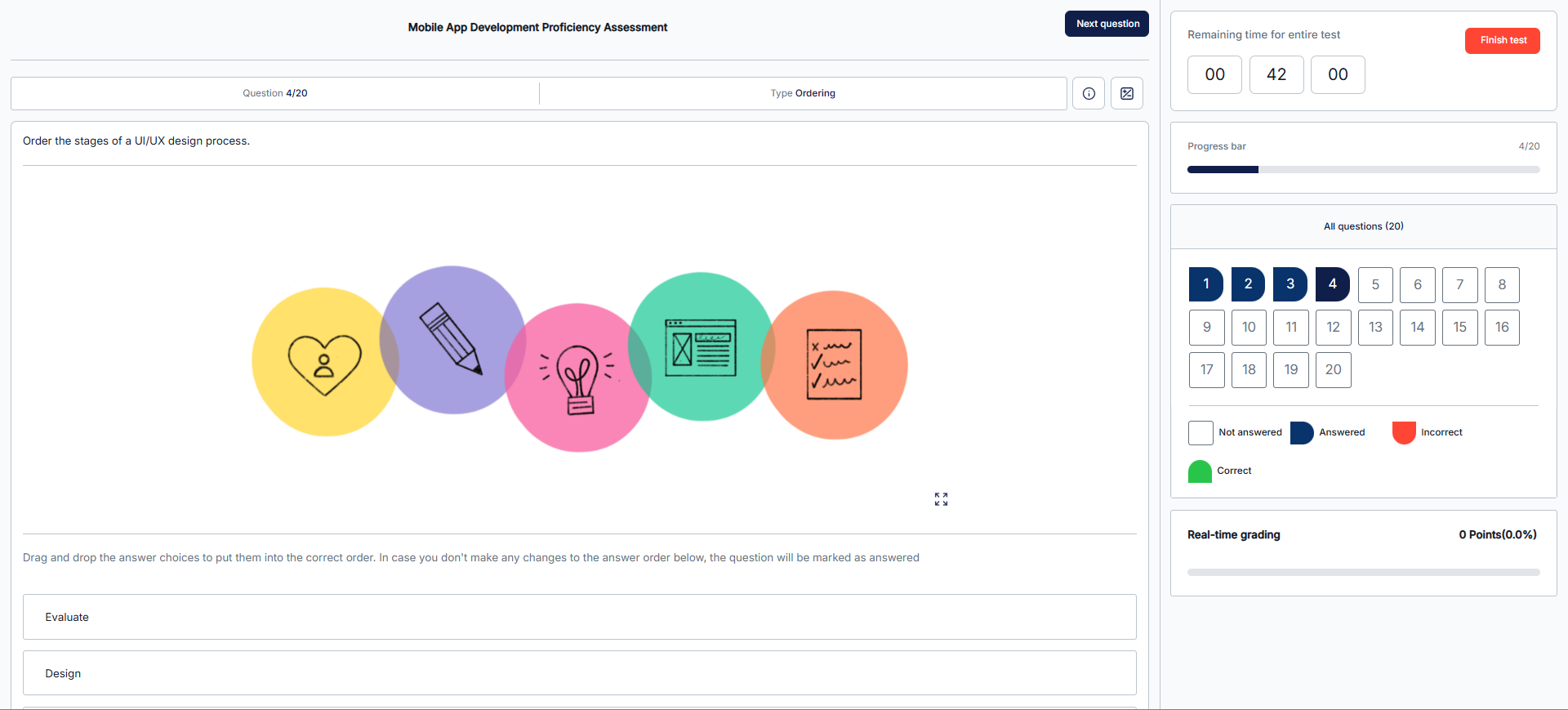Navigate to question 20
This screenshot has height=710, width=1568.
pos(1333,369)
